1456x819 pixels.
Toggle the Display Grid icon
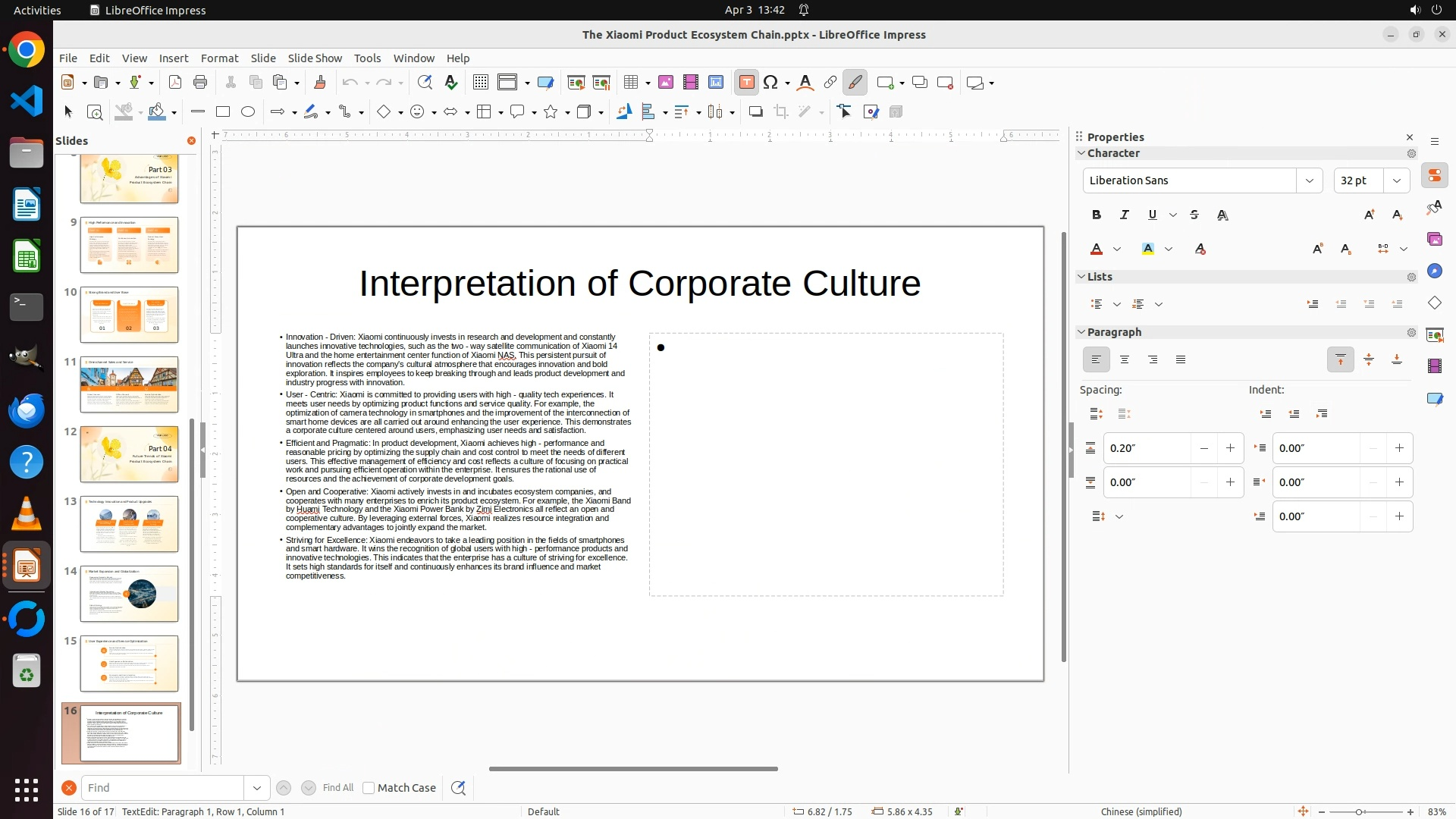480,83
